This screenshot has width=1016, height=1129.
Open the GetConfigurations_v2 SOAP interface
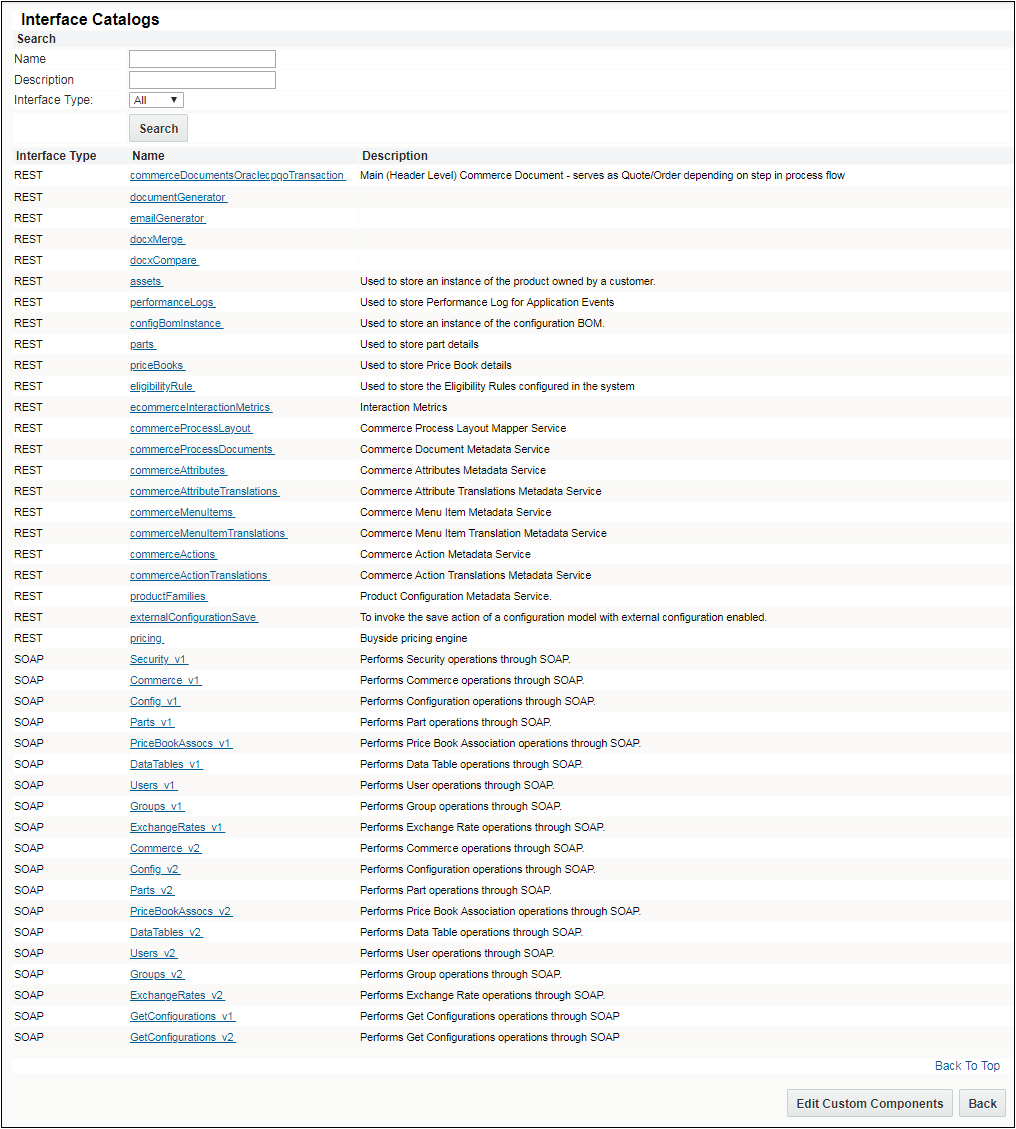[x=182, y=1037]
